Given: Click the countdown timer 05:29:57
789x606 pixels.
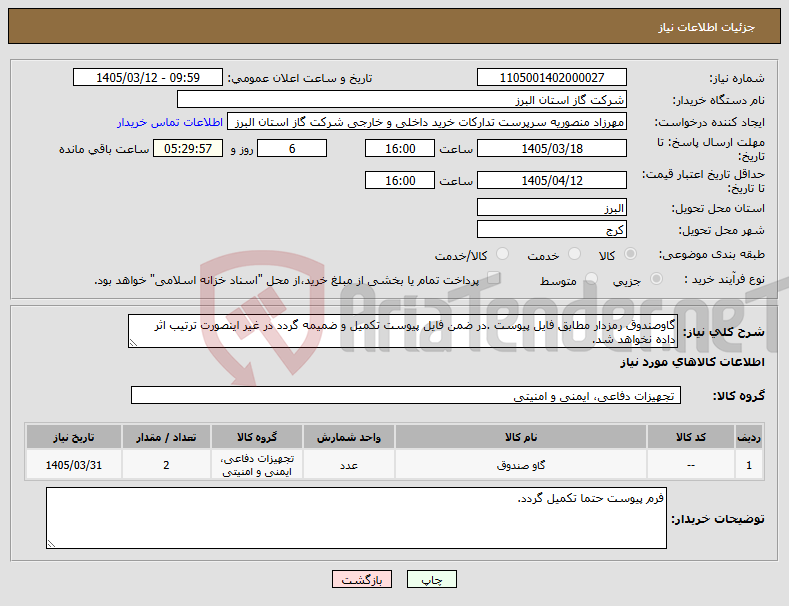Looking at the screenshot, I should pos(188,148).
